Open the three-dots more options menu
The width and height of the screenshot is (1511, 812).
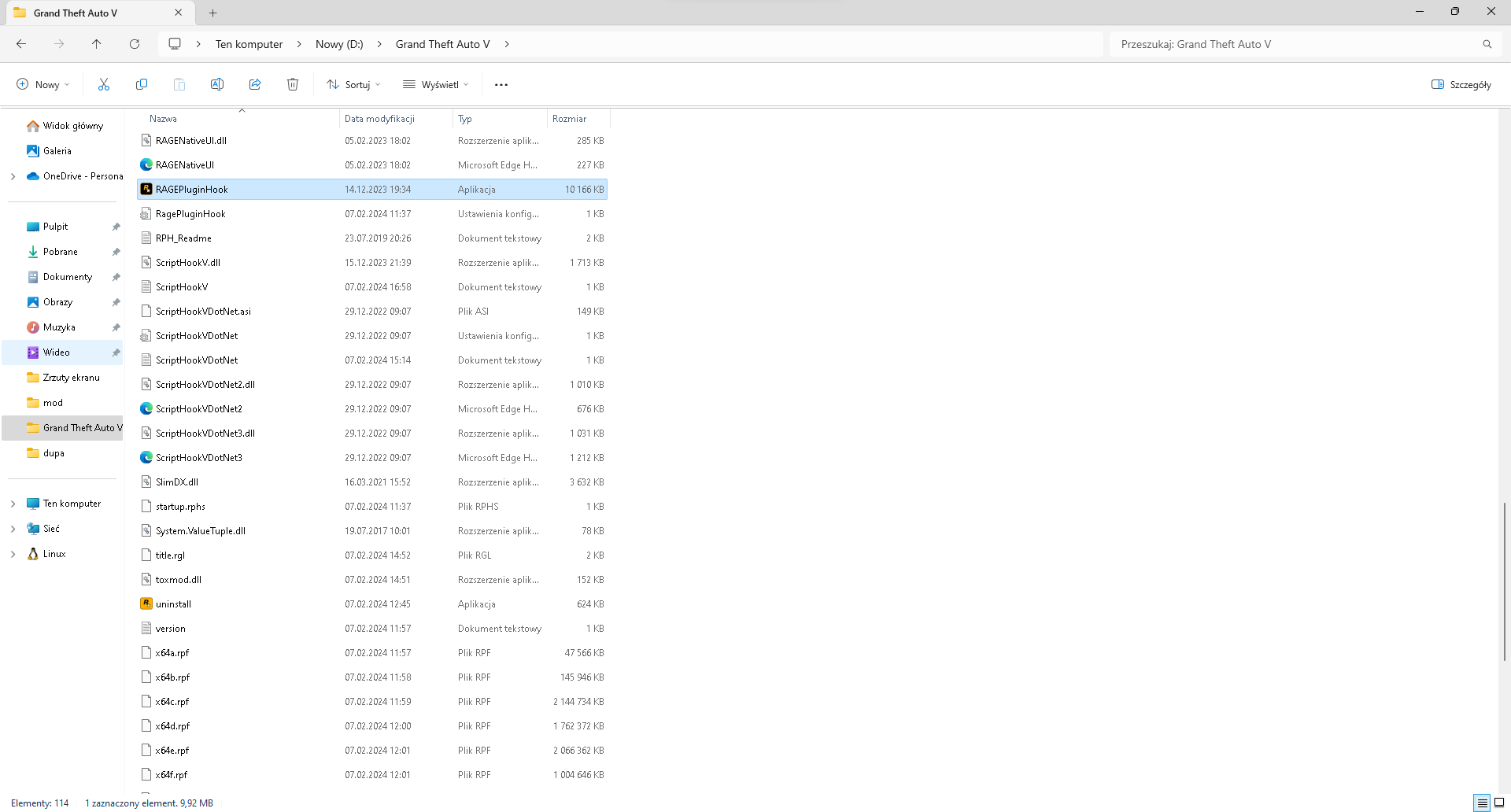[x=501, y=84]
